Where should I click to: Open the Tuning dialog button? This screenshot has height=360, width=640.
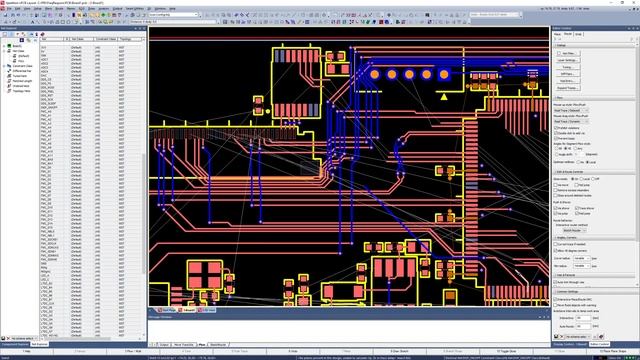568,67
